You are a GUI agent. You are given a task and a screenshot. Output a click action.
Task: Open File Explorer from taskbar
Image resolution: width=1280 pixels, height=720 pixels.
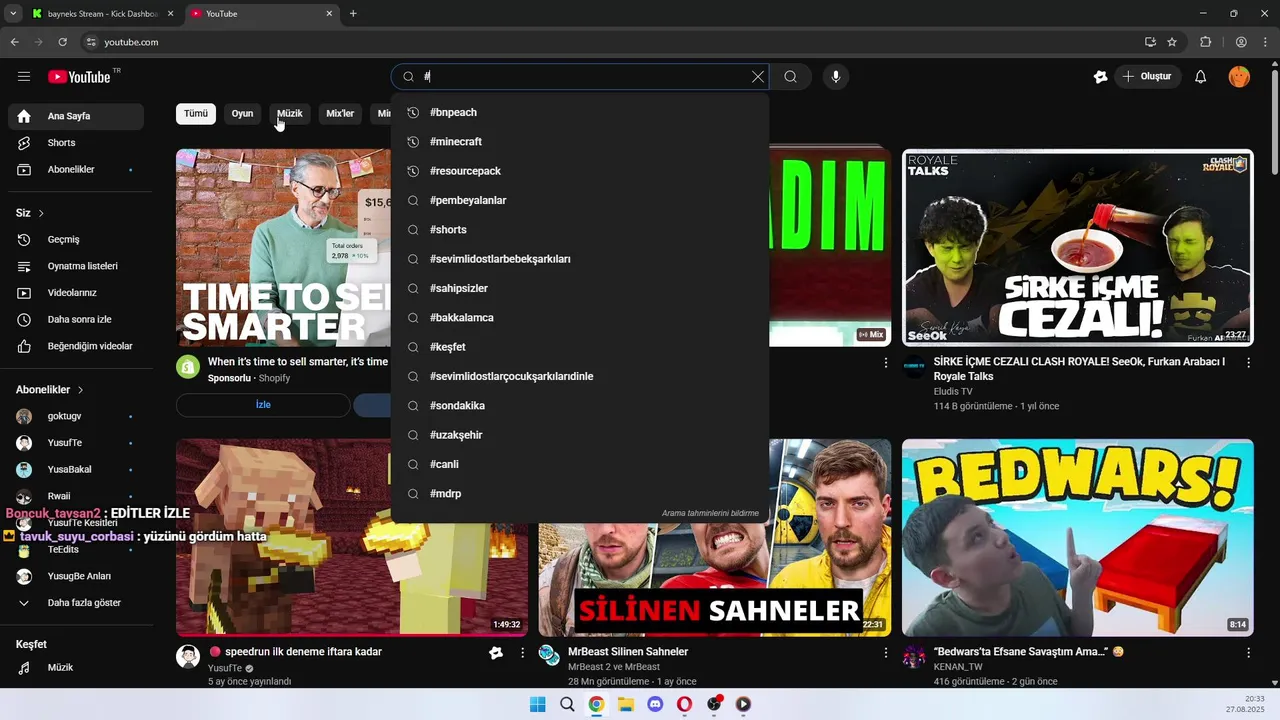(626, 704)
